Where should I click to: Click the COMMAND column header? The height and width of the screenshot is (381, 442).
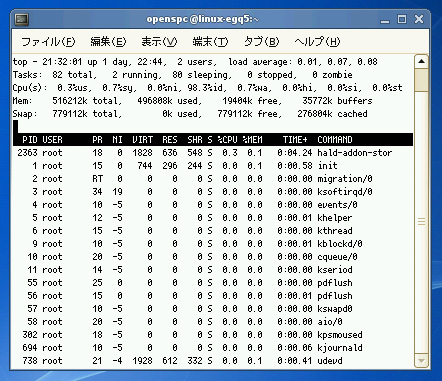335,140
